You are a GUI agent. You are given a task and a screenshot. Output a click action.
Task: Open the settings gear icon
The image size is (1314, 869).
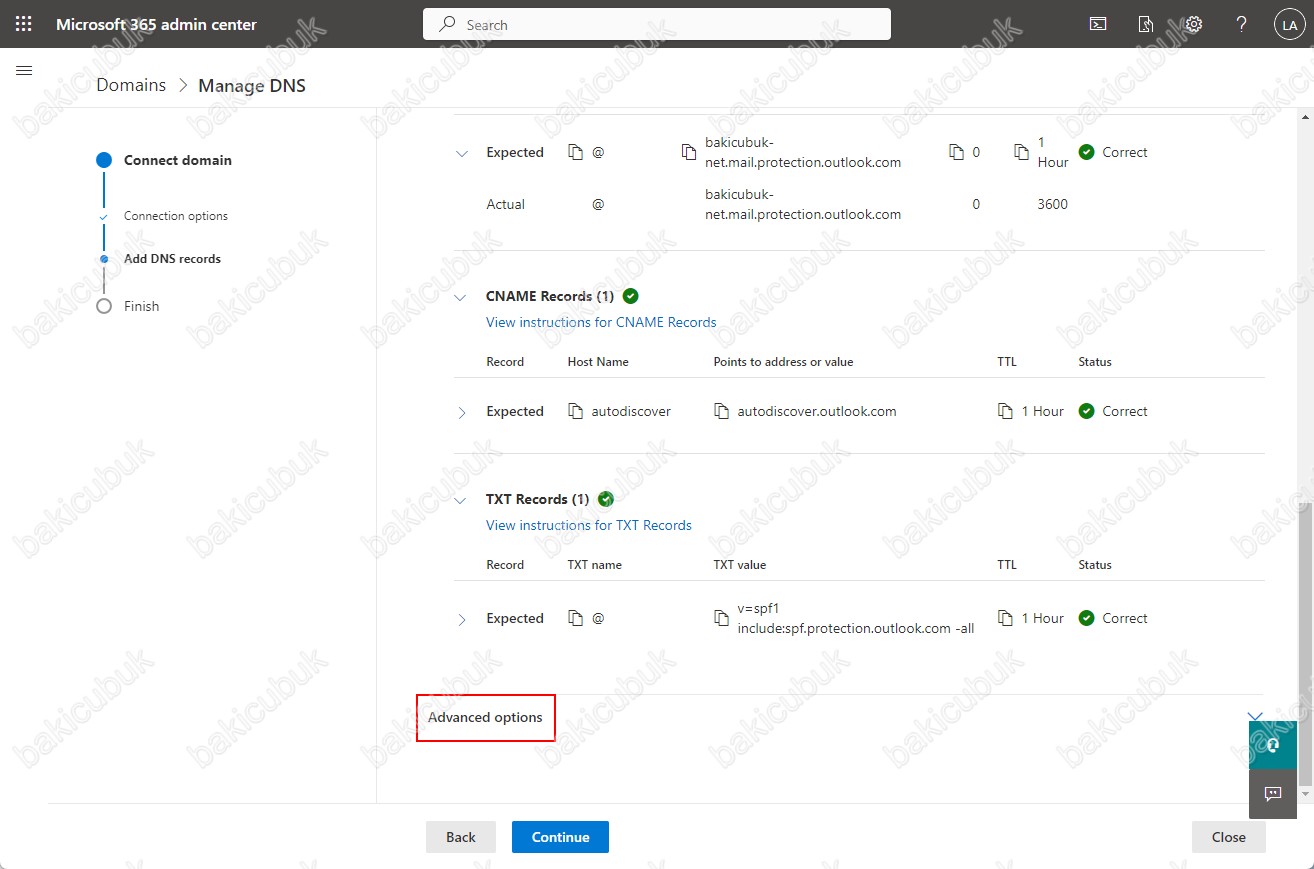1194,24
